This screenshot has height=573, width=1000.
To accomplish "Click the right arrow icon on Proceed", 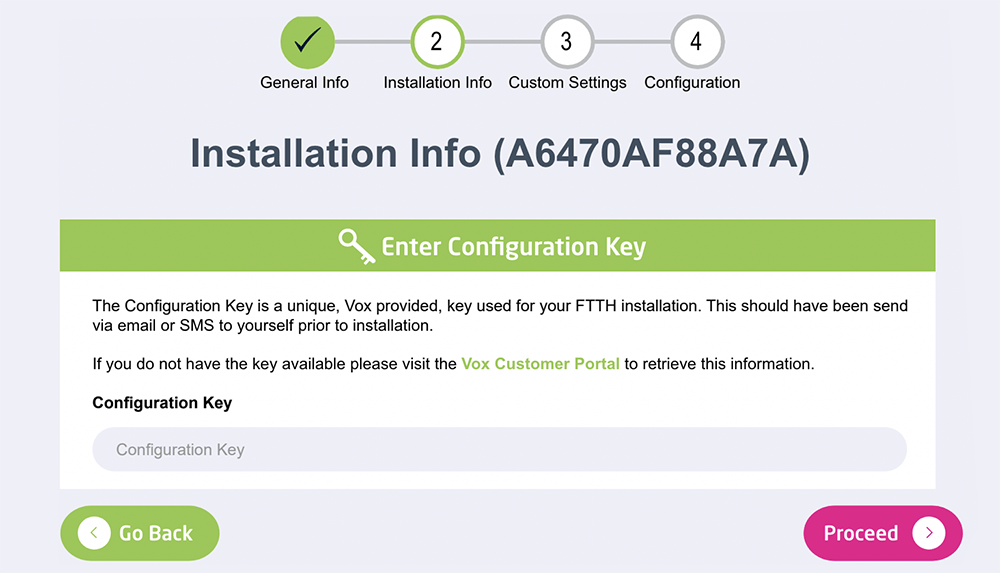I will click(x=928, y=533).
